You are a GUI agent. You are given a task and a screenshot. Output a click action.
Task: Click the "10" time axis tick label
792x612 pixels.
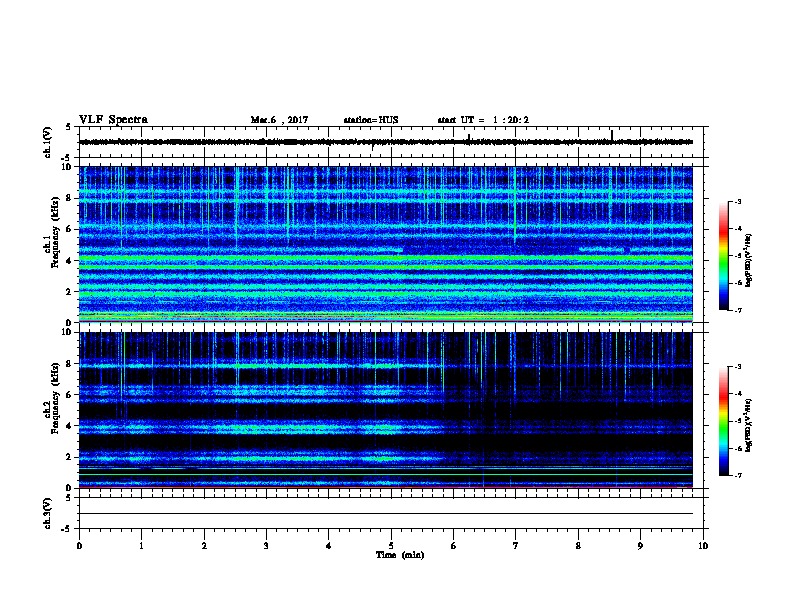click(703, 546)
